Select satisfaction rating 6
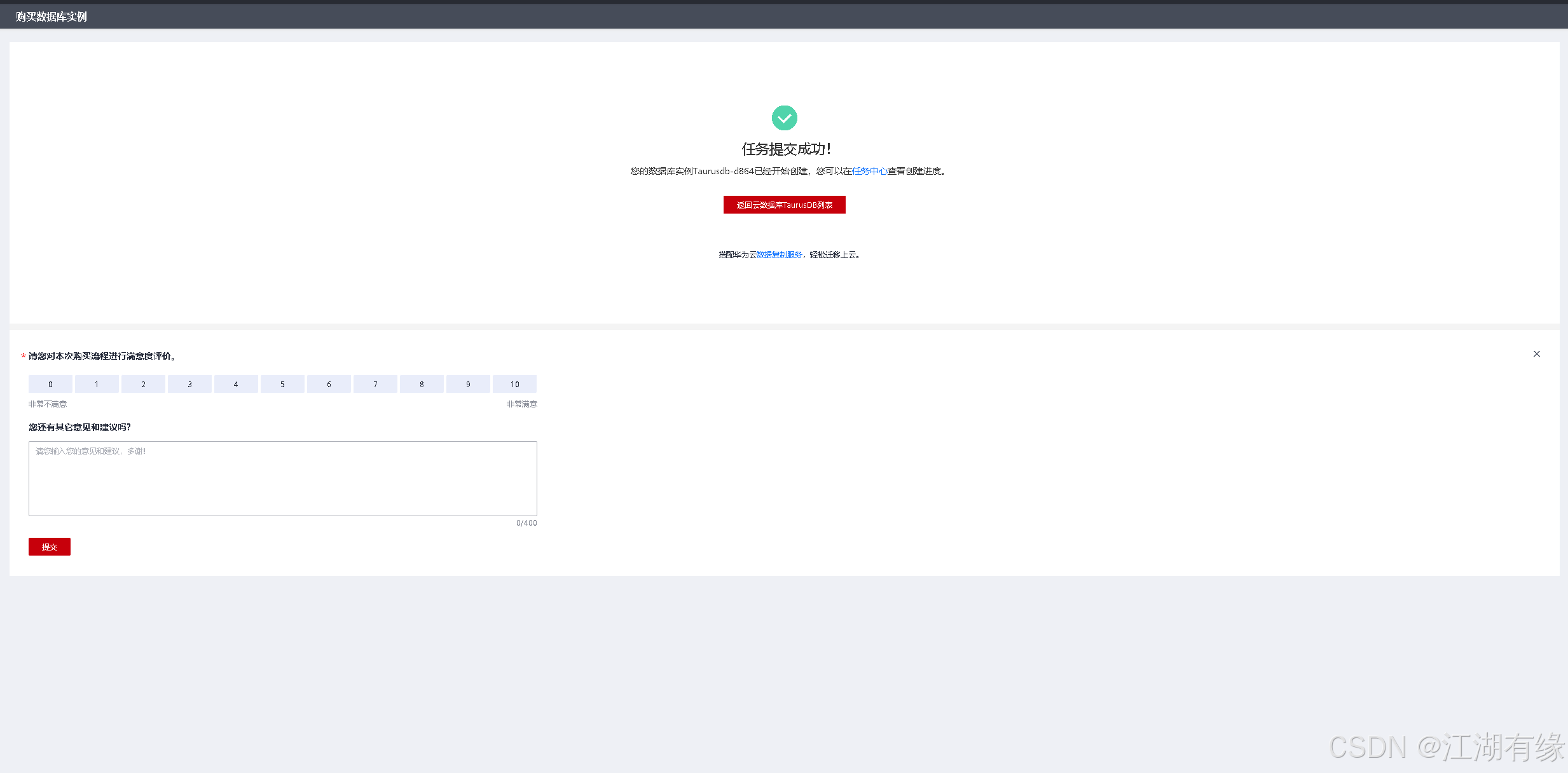1568x773 pixels. [329, 384]
